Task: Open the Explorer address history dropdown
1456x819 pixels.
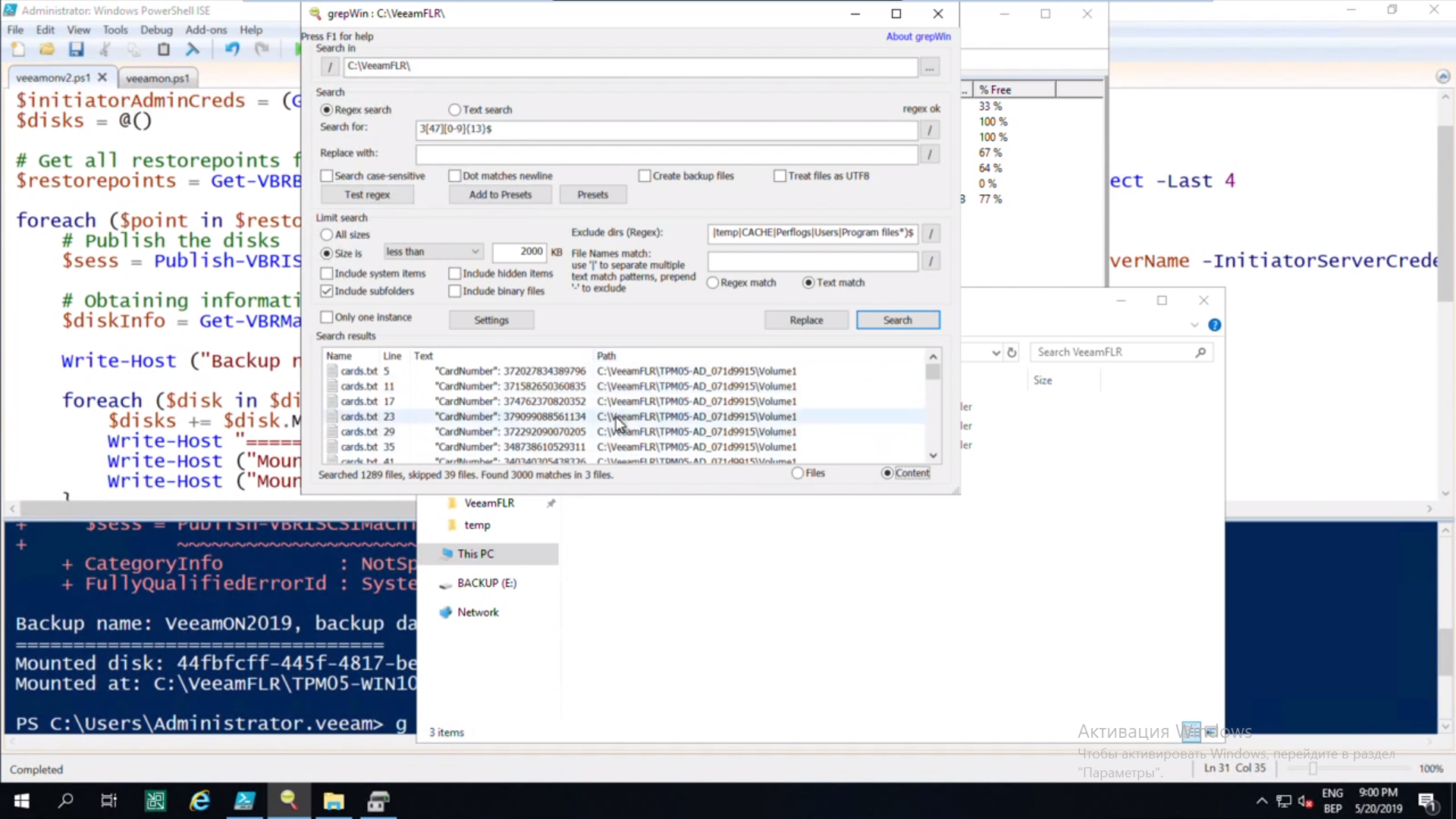Action: [996, 353]
